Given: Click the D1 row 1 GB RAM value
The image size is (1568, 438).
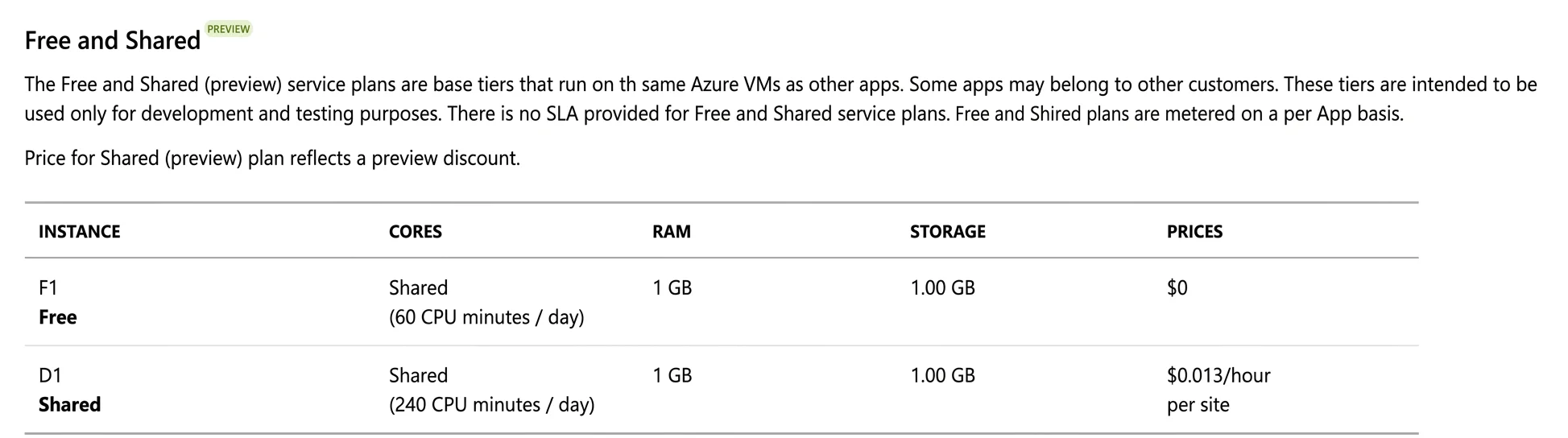Looking at the screenshot, I should coord(672,375).
